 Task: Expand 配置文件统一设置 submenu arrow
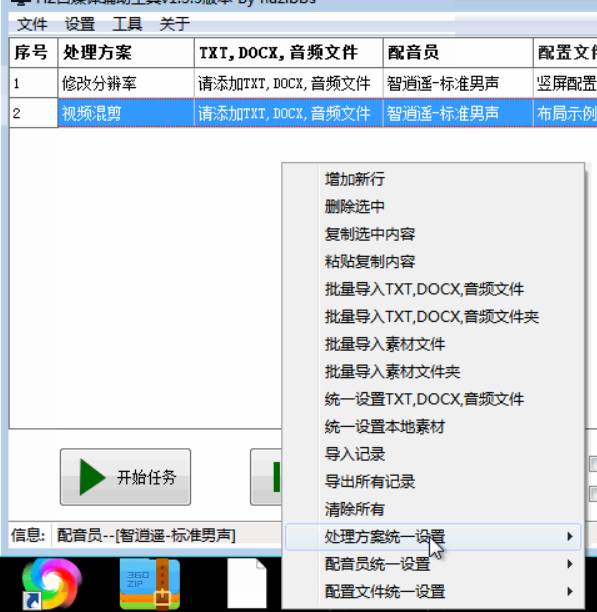click(x=570, y=592)
